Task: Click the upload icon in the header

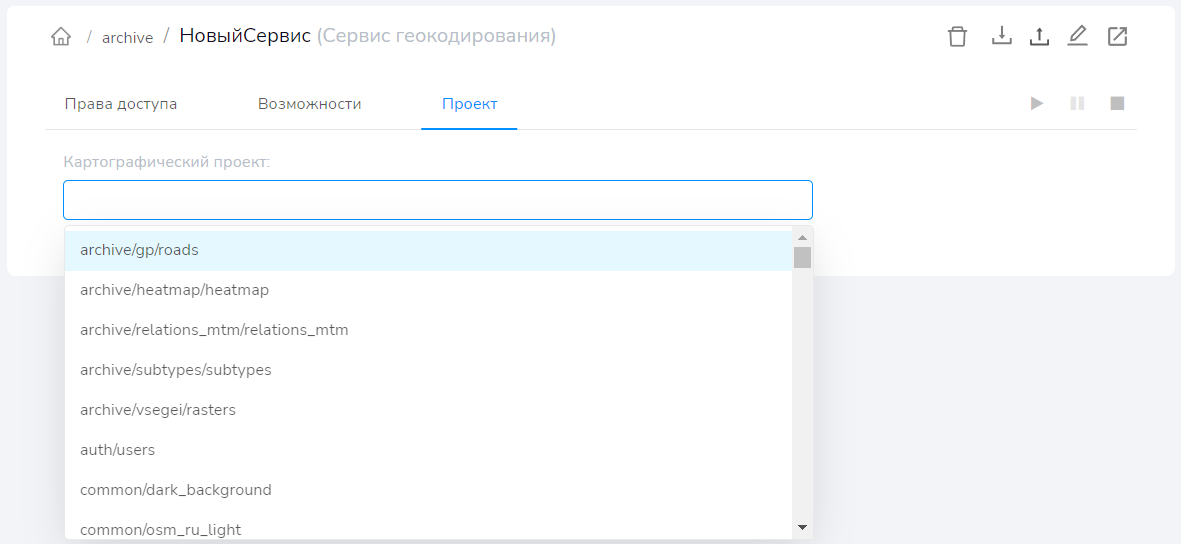Action: (1039, 36)
